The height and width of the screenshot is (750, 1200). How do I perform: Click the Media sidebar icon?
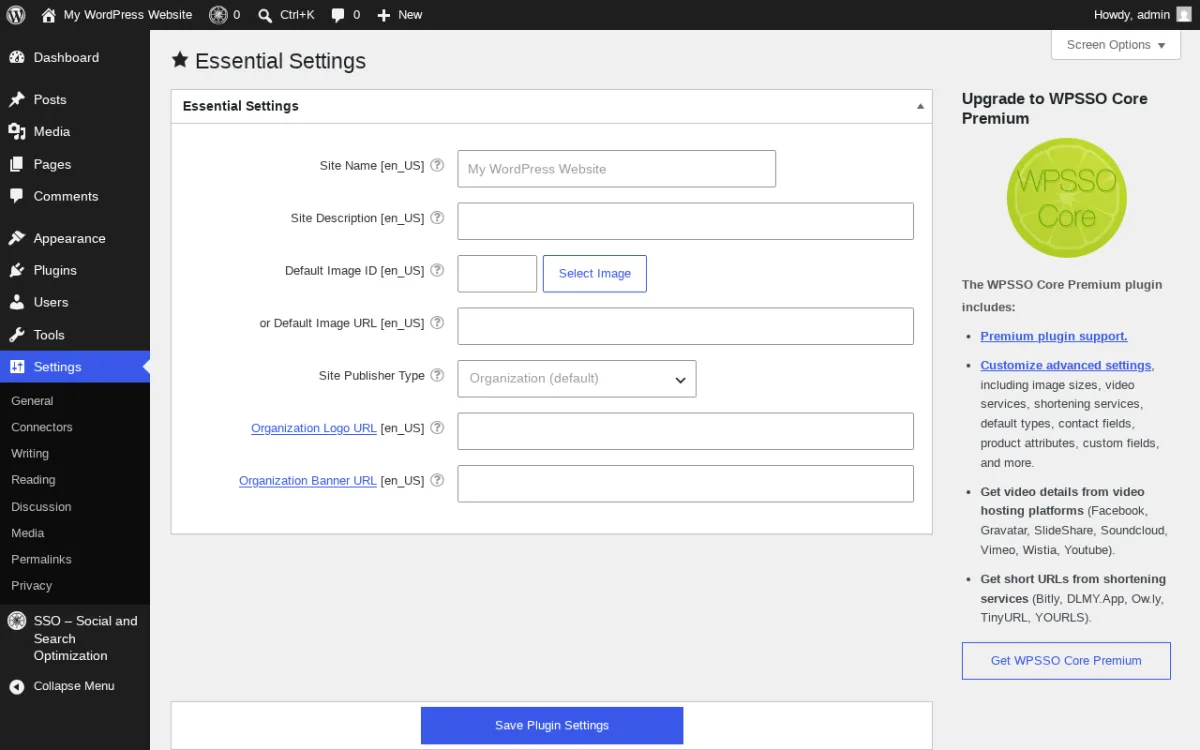point(17,132)
